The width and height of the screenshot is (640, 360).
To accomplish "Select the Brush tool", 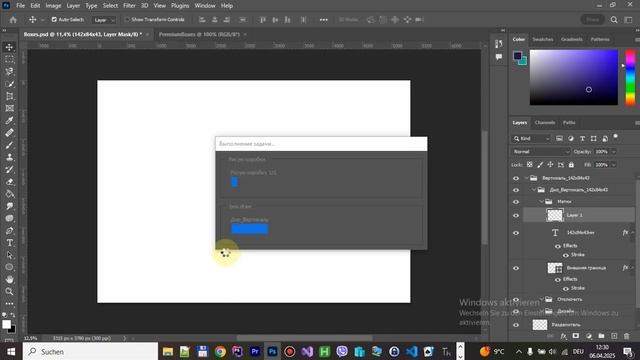I will pos(9,145).
